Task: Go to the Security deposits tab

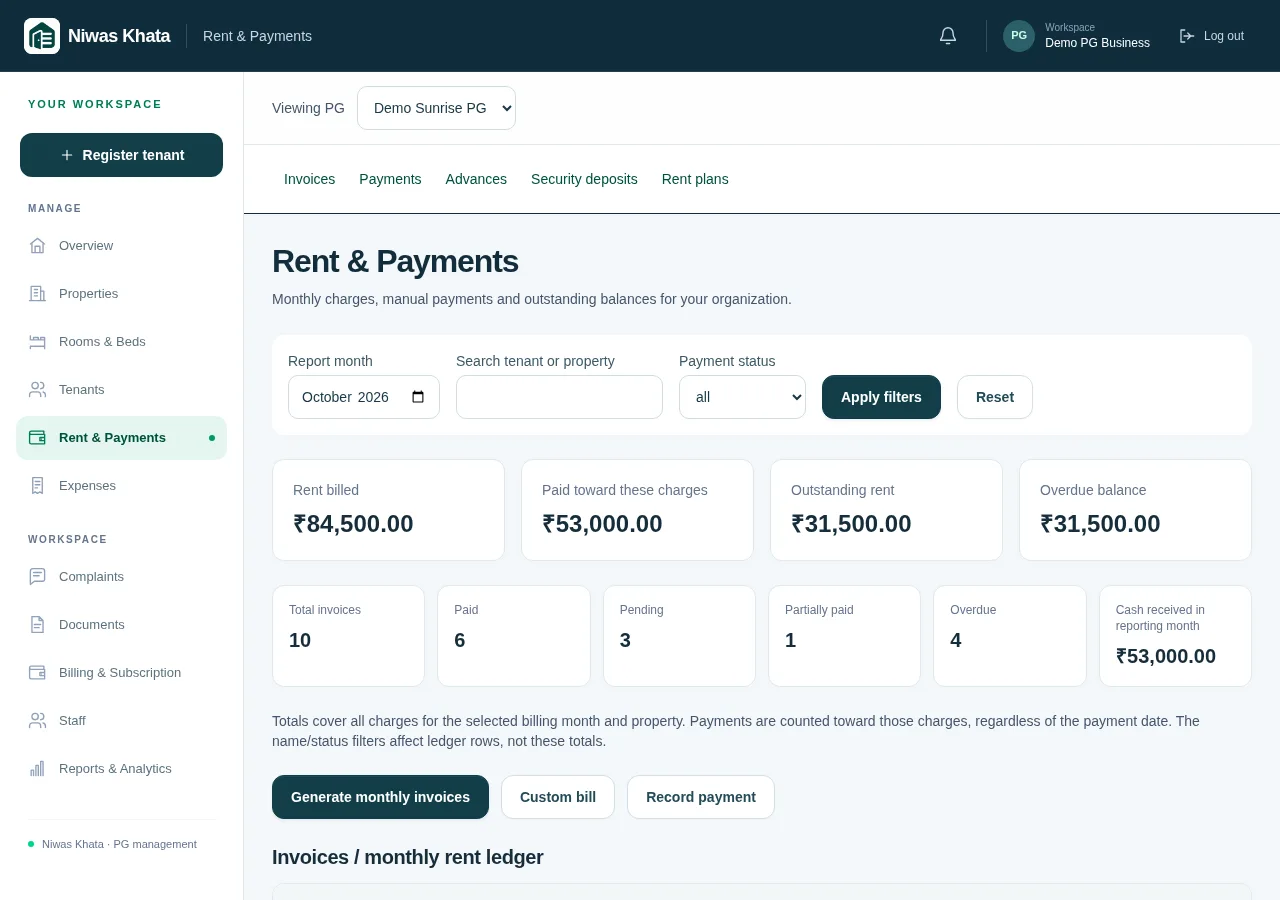Action: point(584,179)
